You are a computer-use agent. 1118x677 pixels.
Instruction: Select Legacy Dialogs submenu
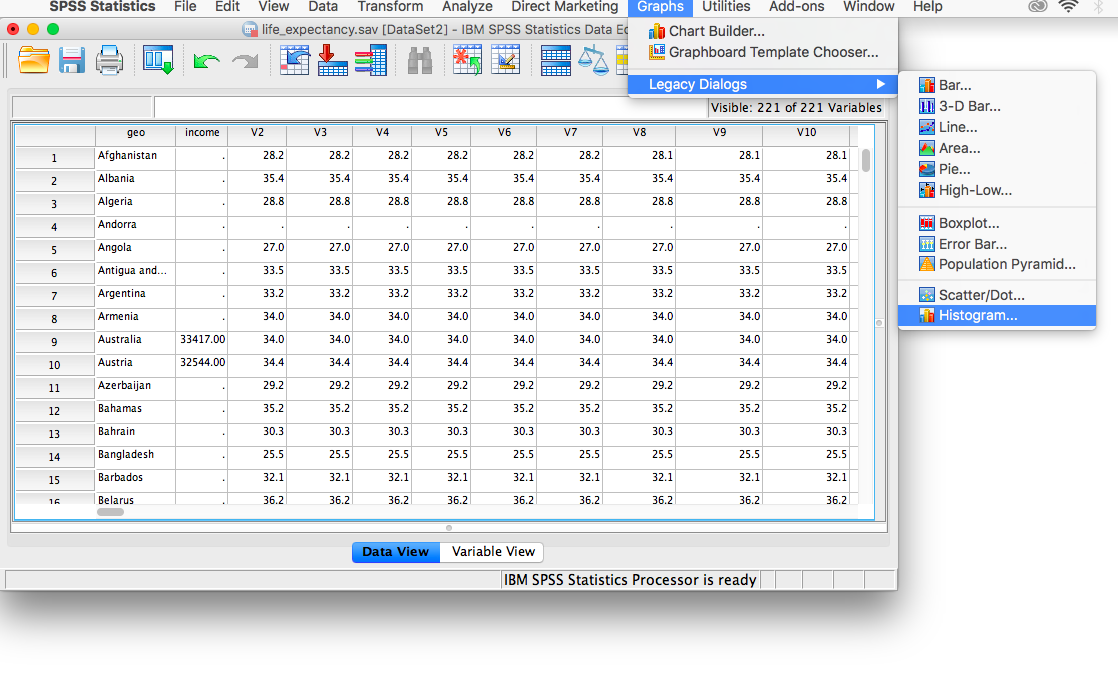tap(762, 84)
